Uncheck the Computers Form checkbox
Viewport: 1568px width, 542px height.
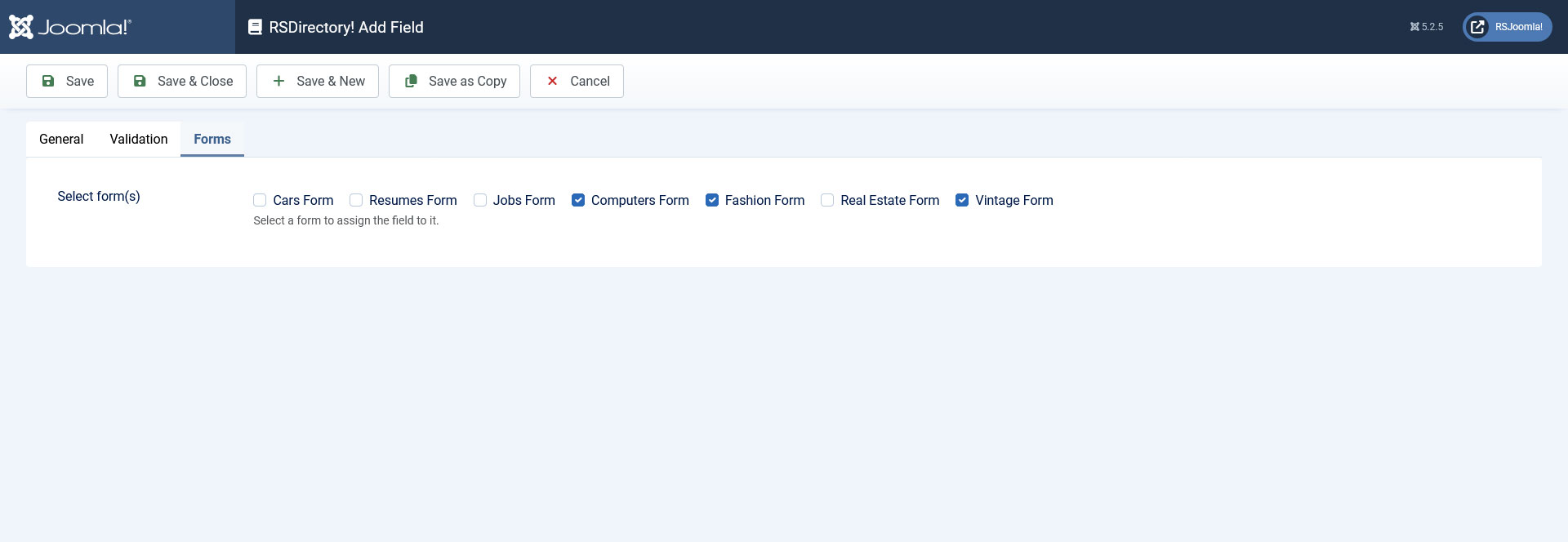coord(578,200)
